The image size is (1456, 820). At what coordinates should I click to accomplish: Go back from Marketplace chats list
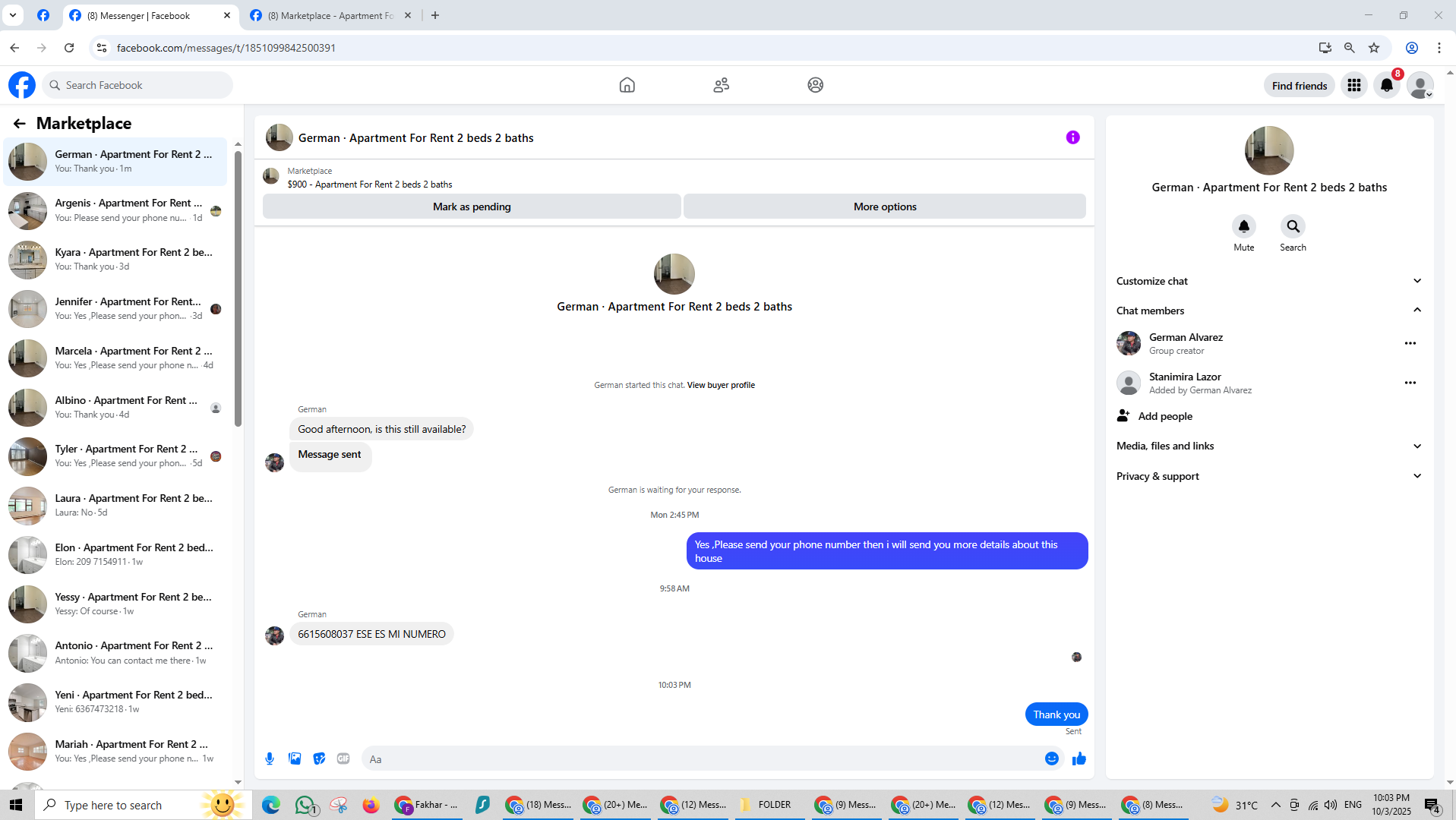click(x=20, y=124)
